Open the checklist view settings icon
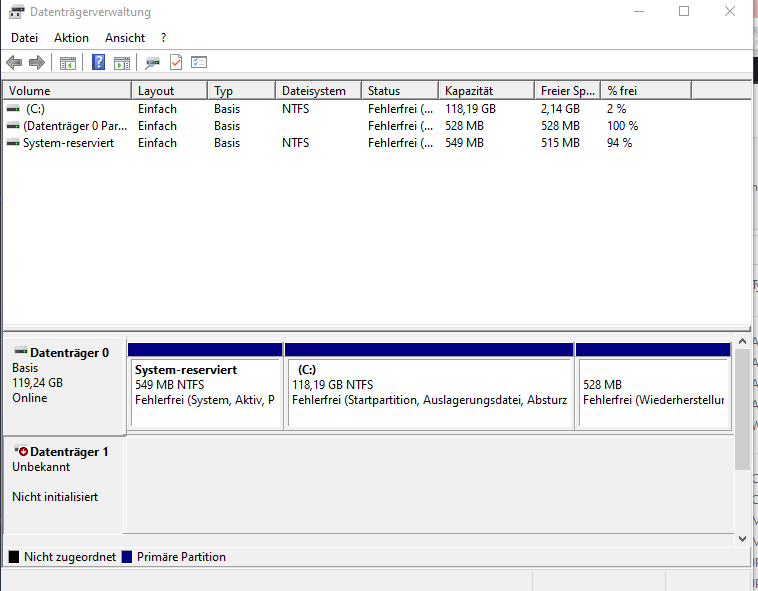Viewport: 758px width, 591px height. 199,62
